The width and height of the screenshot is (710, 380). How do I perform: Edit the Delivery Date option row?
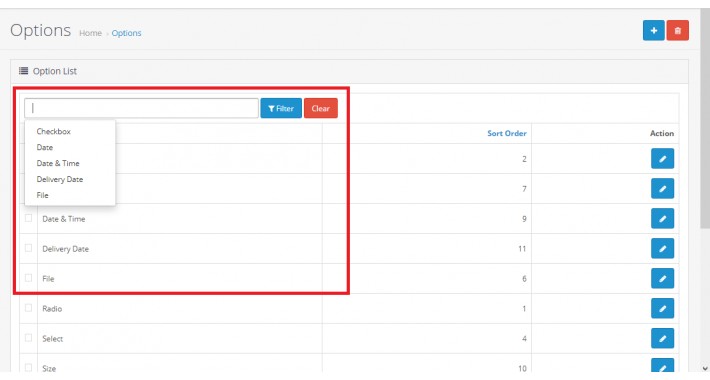pos(662,248)
